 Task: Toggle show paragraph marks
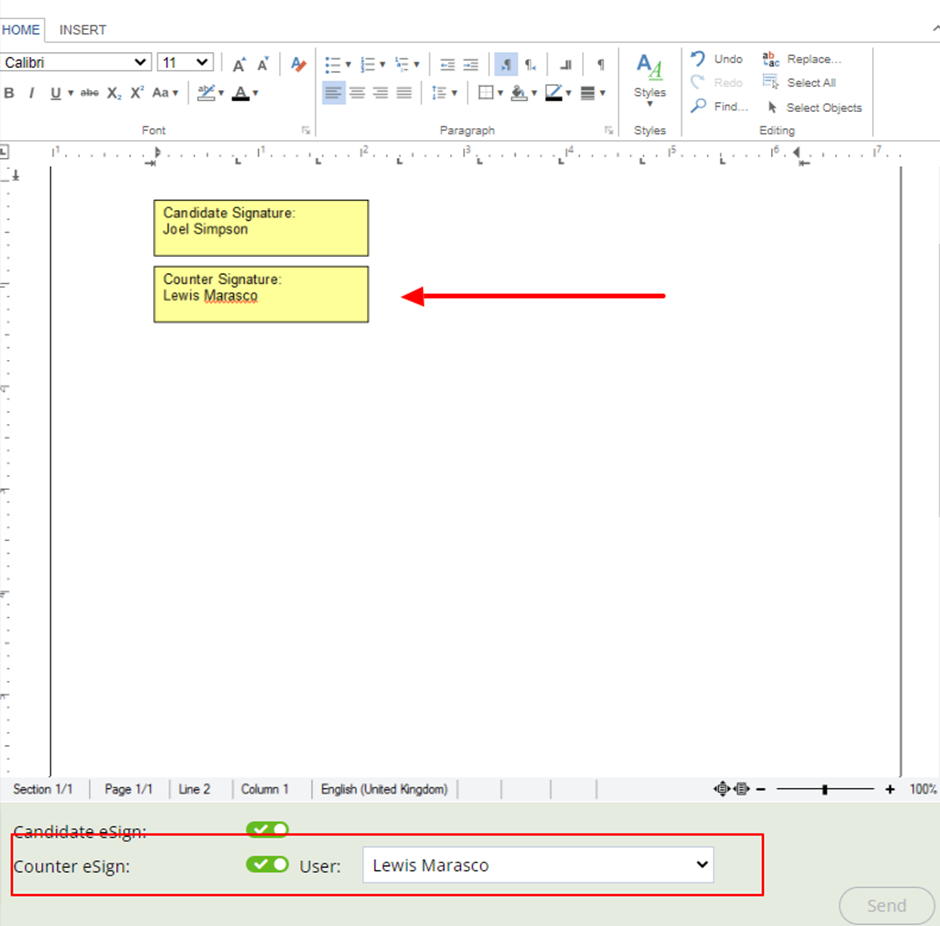point(600,64)
